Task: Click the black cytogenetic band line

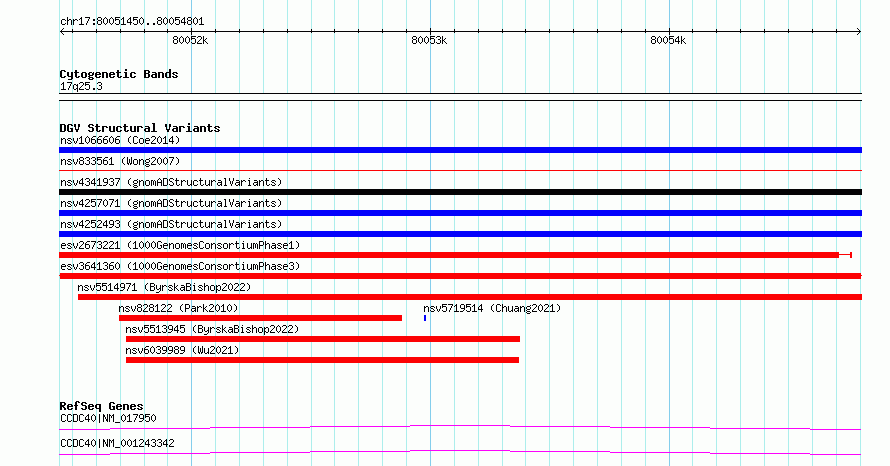Action: [460, 97]
